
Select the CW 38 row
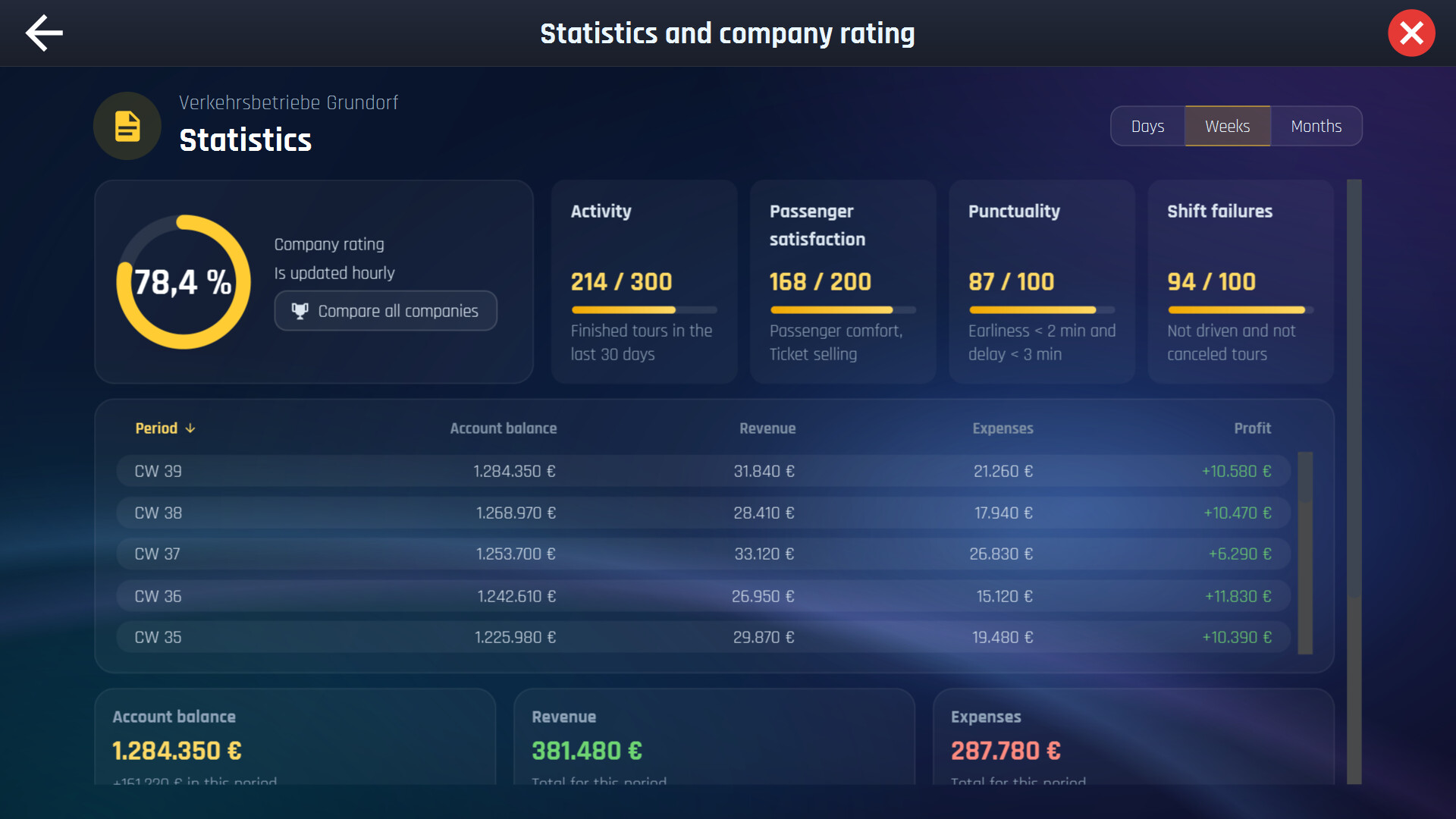tap(704, 513)
